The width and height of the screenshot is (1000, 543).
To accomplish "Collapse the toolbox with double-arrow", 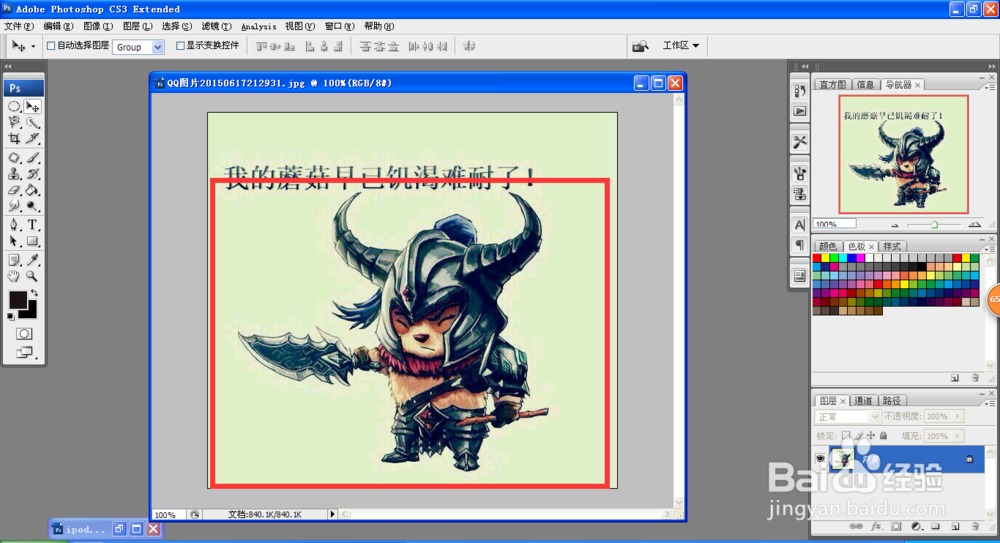I will pos(8,66).
